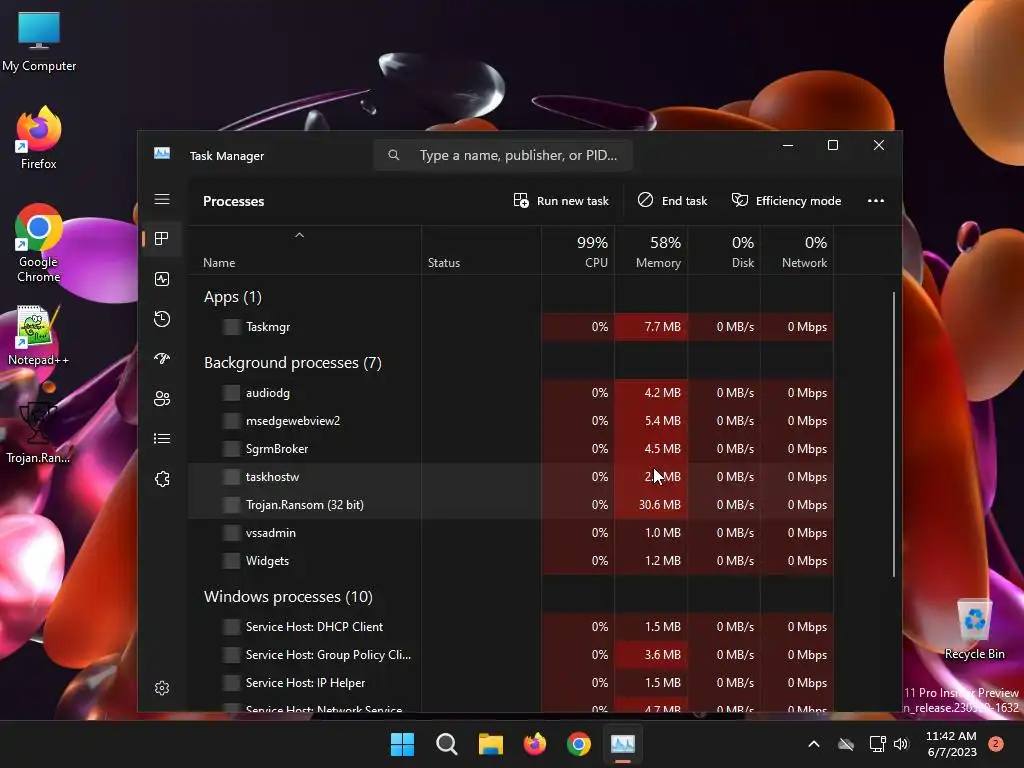
Task: Sort processes by Network column
Action: [x=797, y=251]
